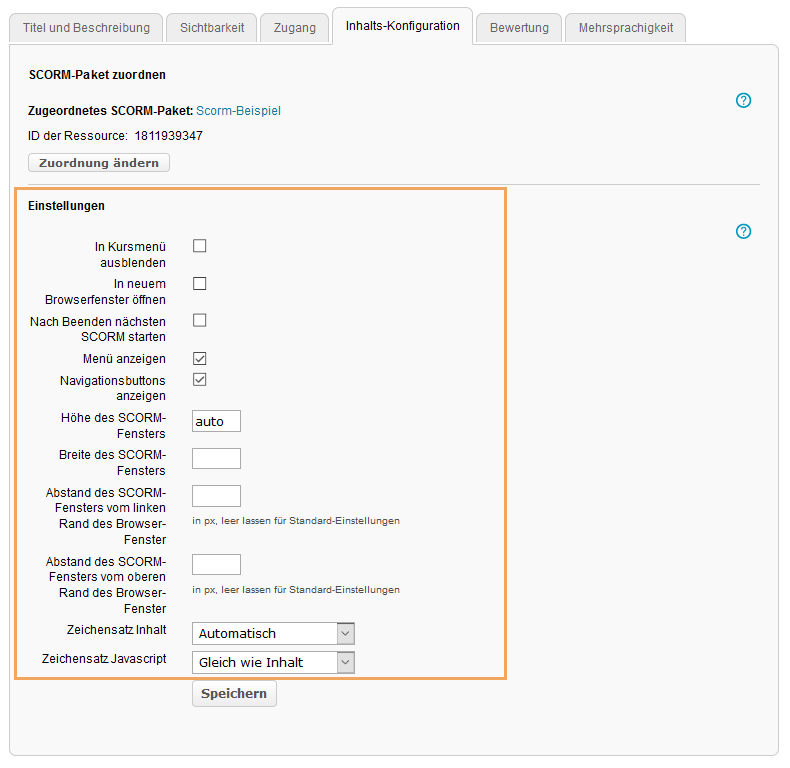The image size is (790, 768).
Task: Click the Abstand vom linken Rand field
Action: pos(216,496)
